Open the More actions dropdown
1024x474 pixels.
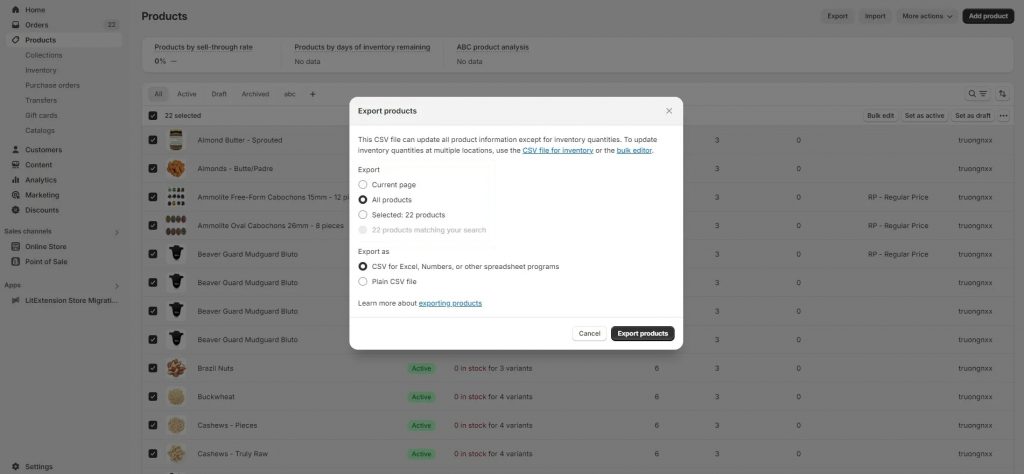927,16
